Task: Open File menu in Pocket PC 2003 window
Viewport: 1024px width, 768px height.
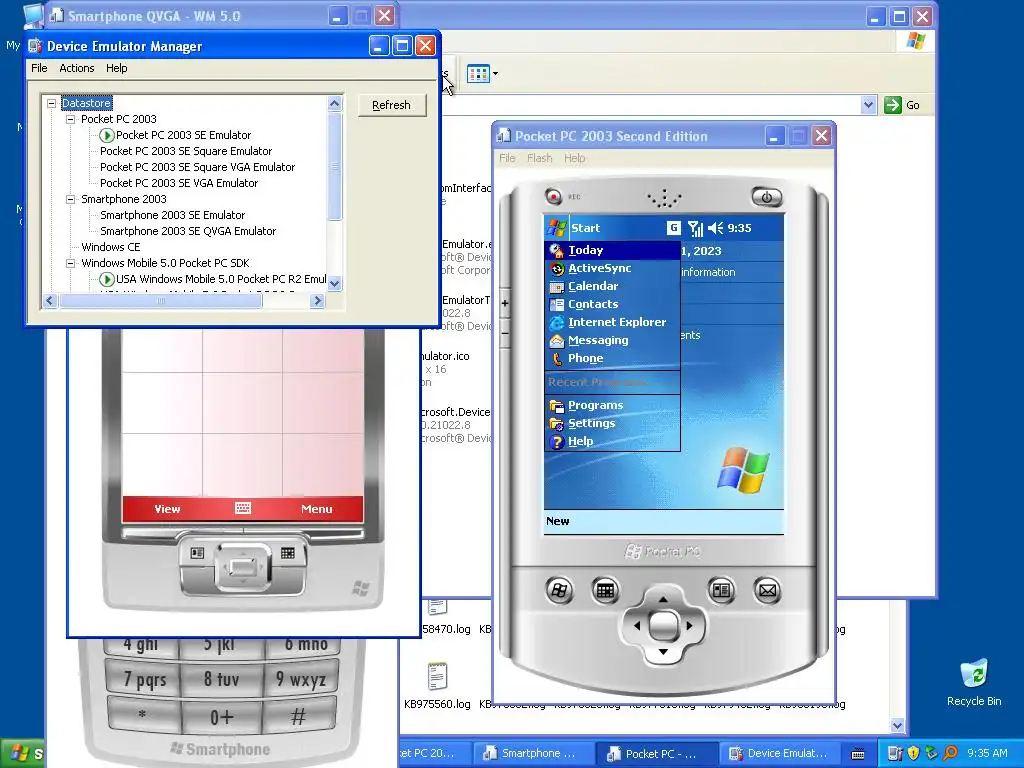Action: click(x=507, y=158)
